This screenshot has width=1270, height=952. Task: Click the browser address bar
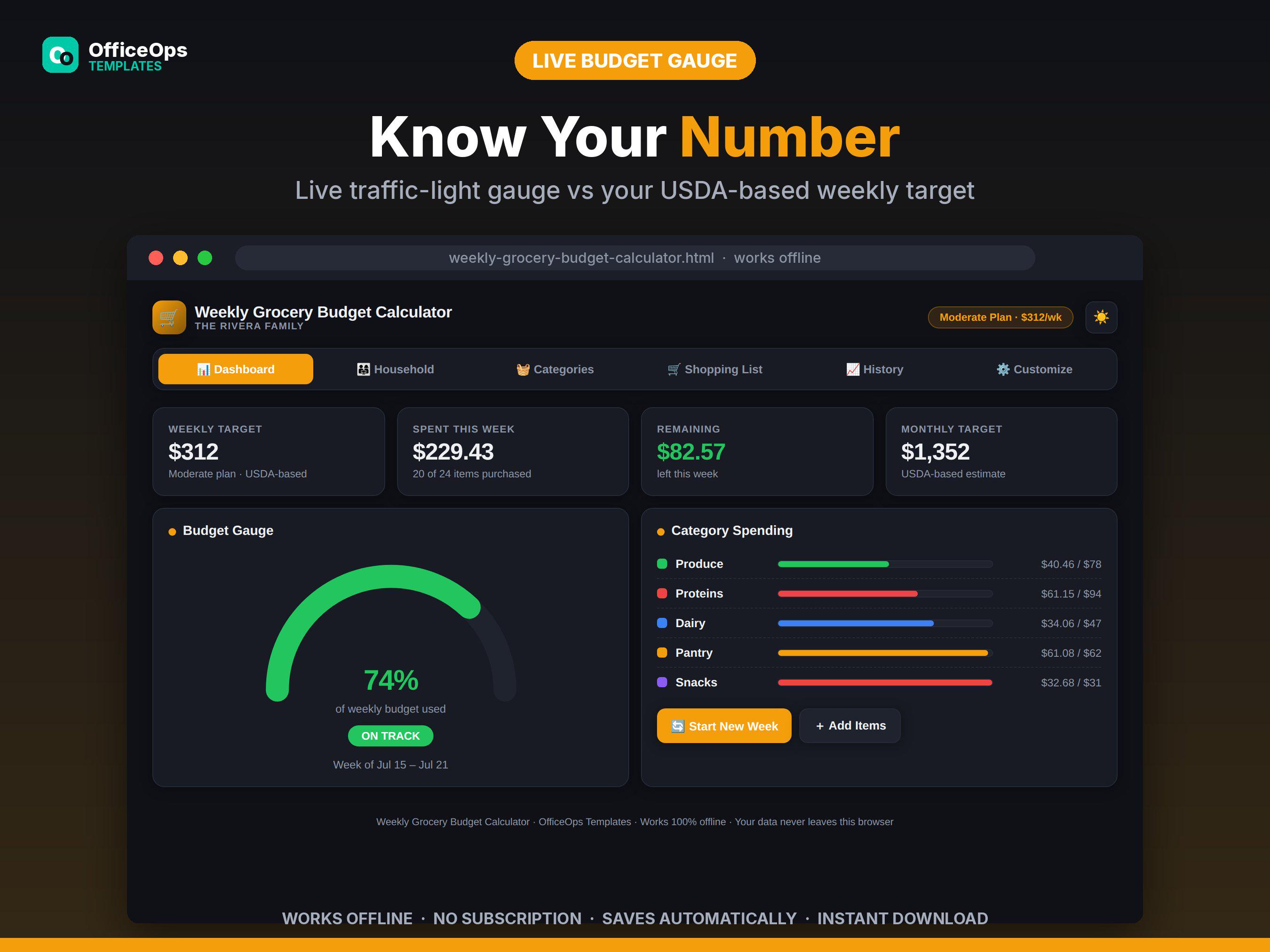pyautogui.click(x=635, y=258)
